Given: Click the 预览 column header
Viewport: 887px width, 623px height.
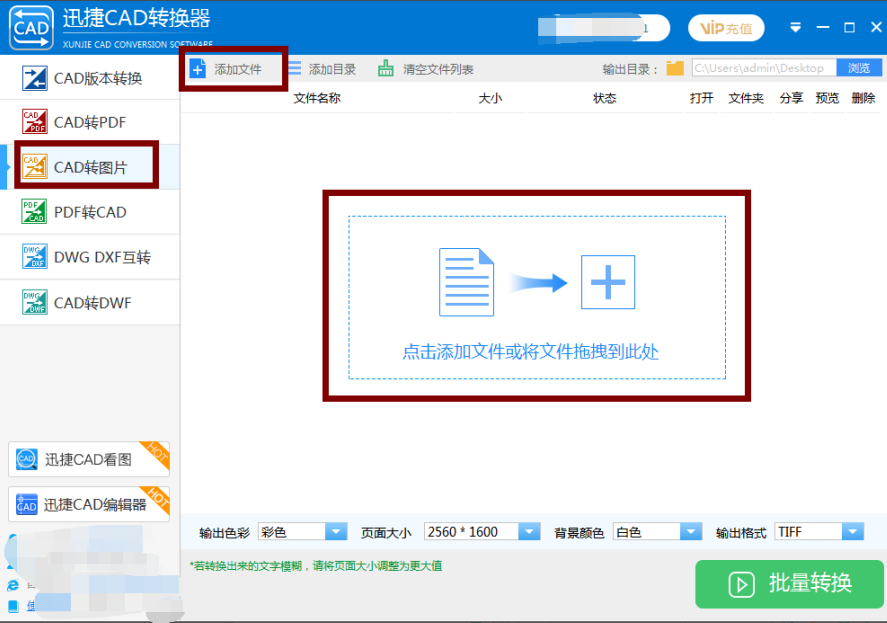Looking at the screenshot, I should (827, 98).
